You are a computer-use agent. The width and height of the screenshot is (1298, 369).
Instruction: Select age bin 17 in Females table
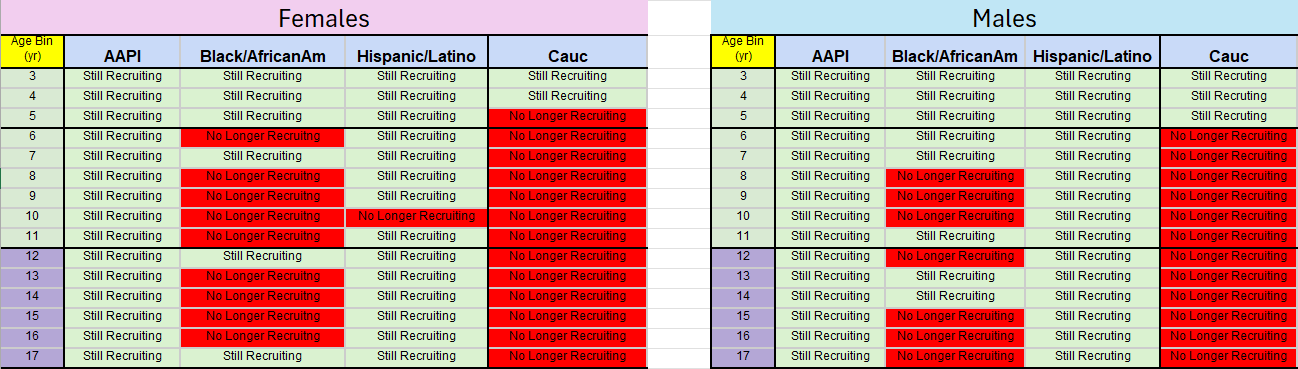pos(32,357)
